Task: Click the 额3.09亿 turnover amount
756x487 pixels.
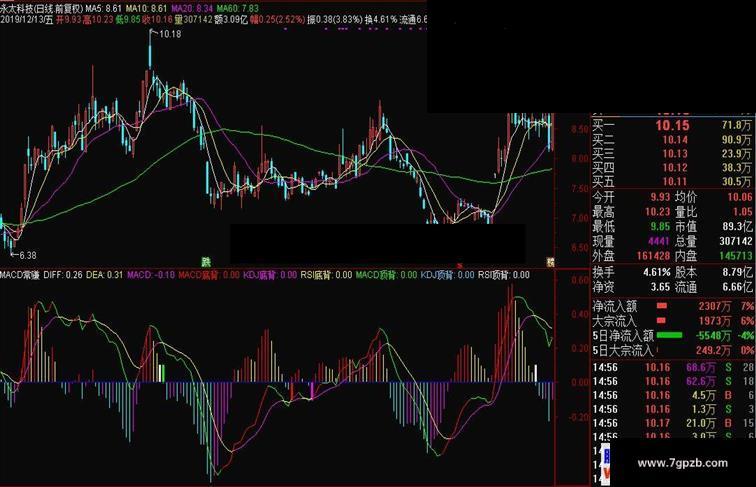Action: coord(231,20)
